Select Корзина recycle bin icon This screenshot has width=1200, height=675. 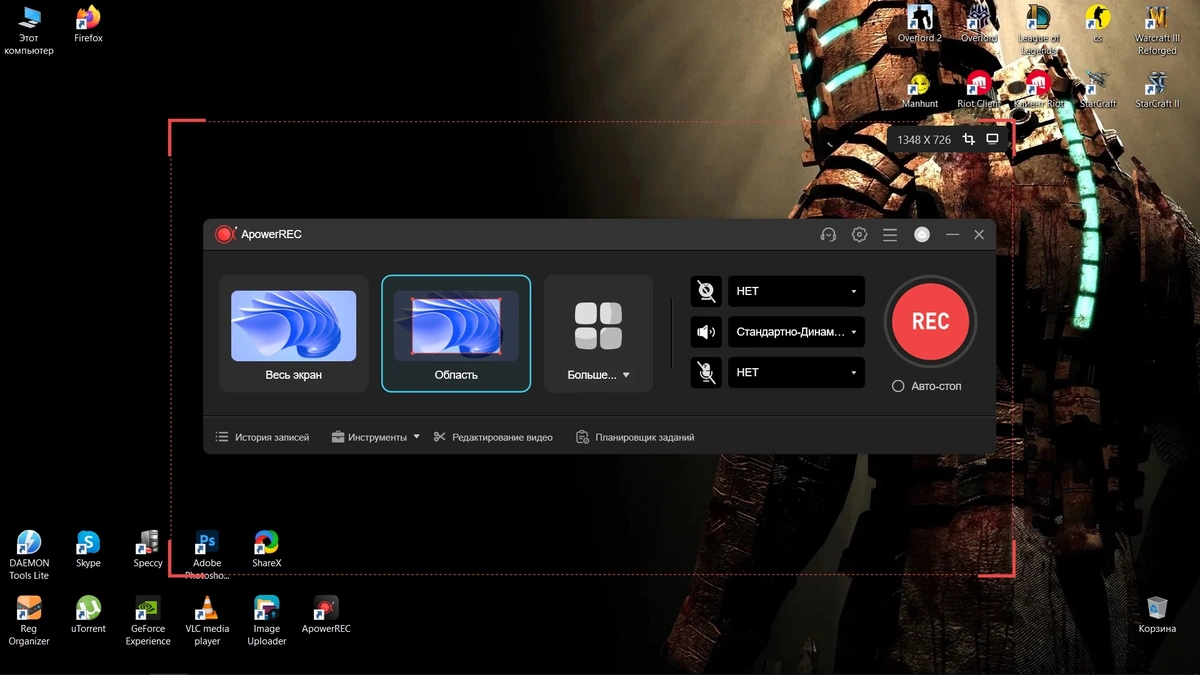[1157, 615]
